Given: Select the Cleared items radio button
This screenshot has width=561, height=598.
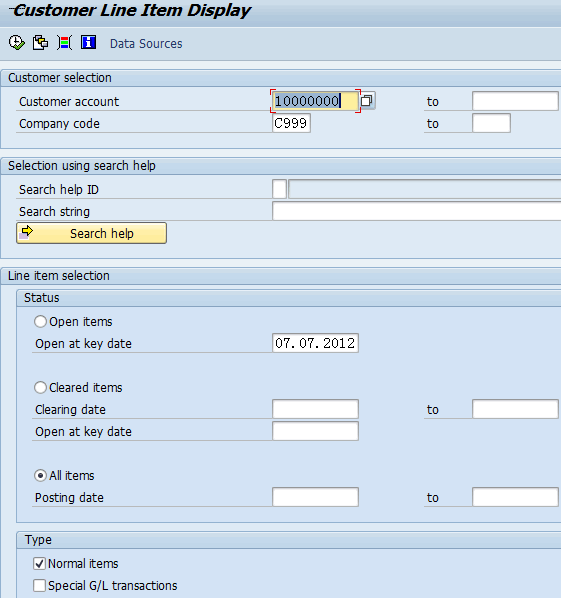Looking at the screenshot, I should pyautogui.click(x=40, y=387).
